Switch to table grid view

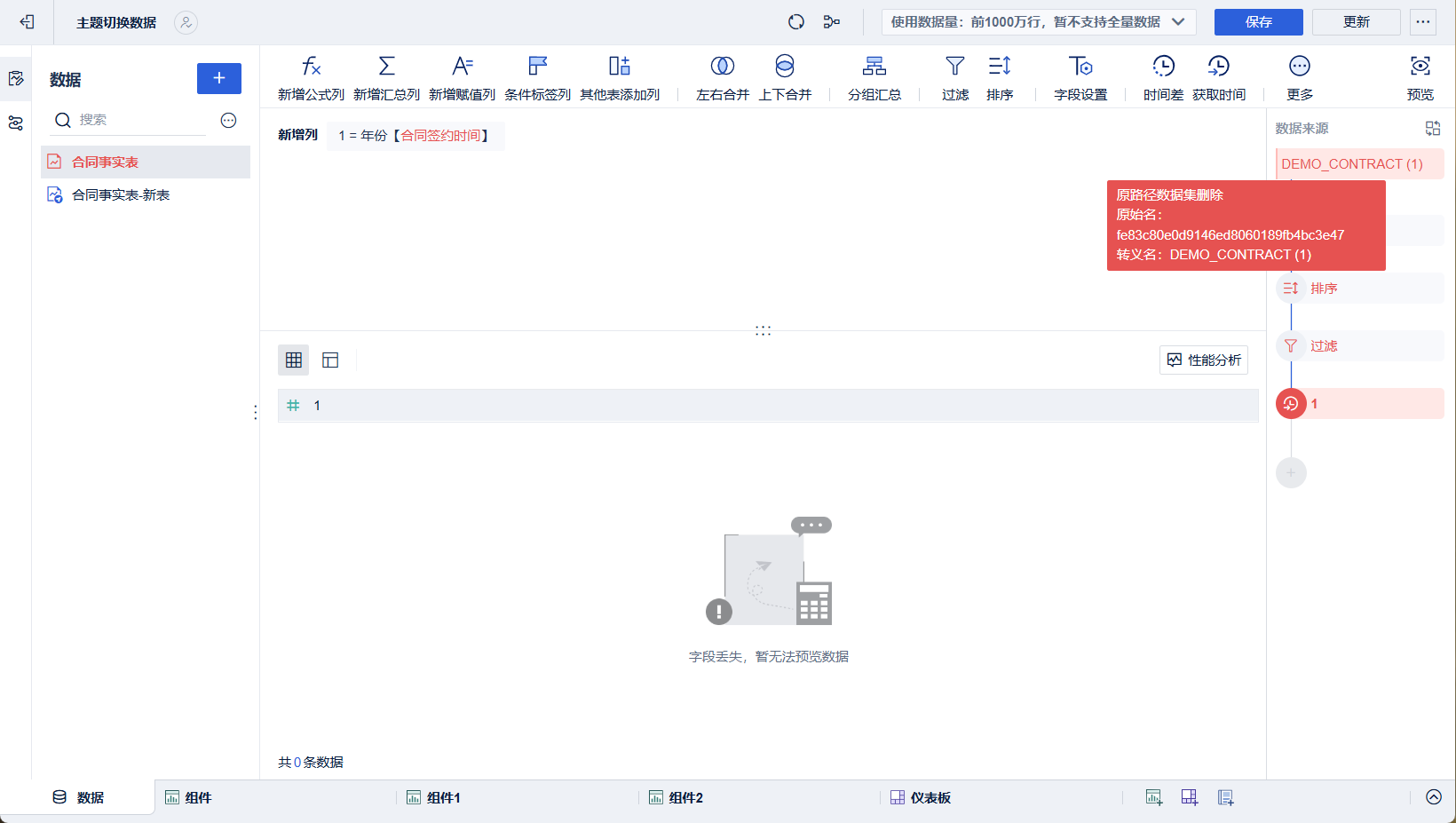[294, 360]
